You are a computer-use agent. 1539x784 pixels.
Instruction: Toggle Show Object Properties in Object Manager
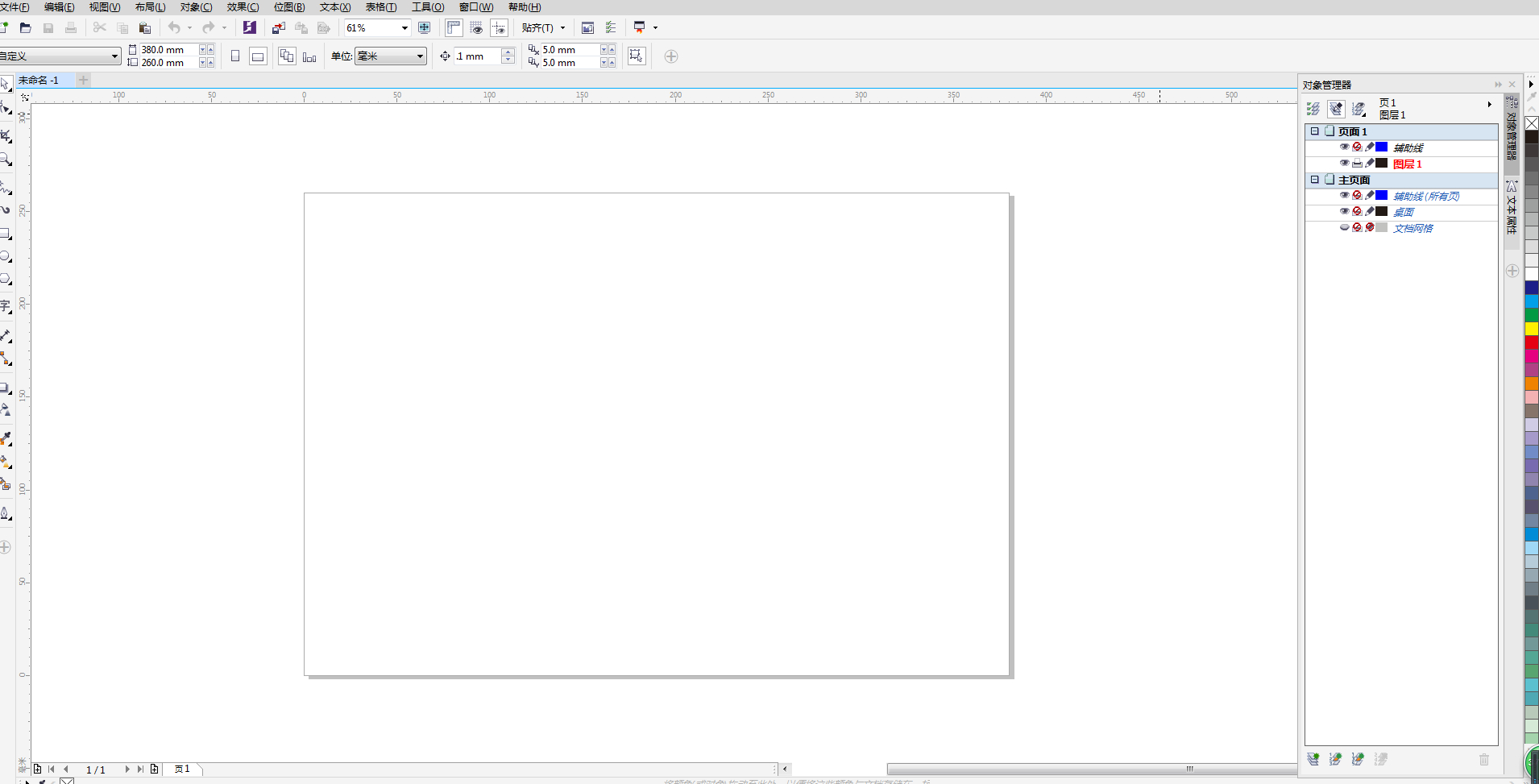[1313, 109]
